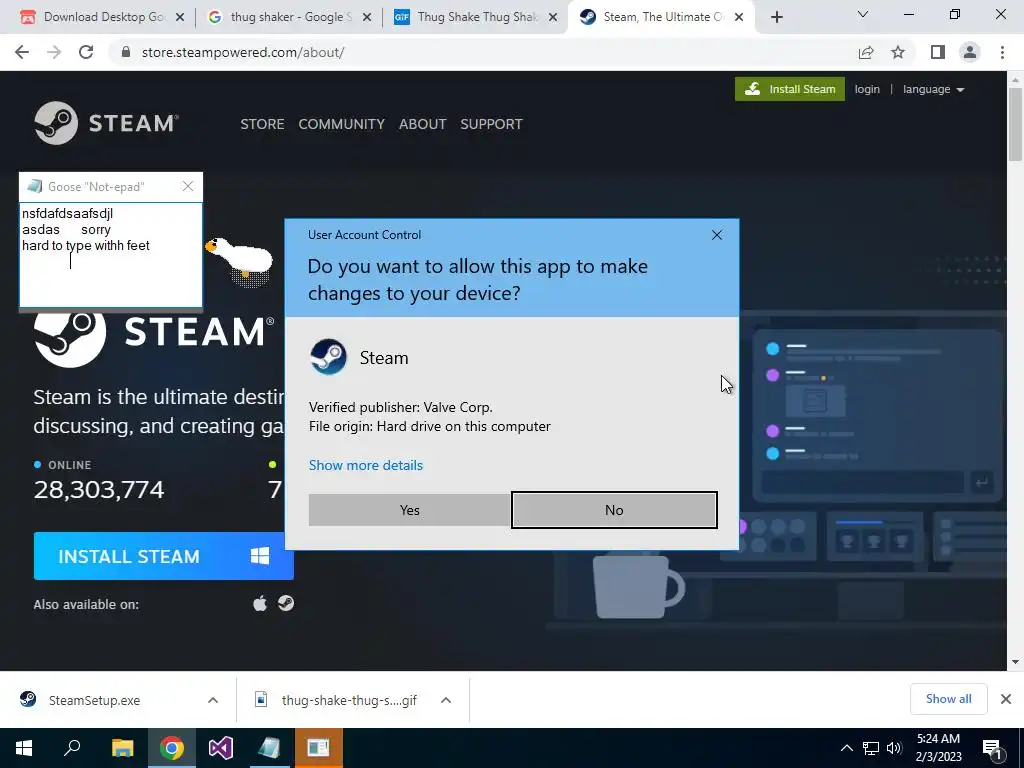Open the login link on the Steam page
The height and width of the screenshot is (768, 1024).
point(867,89)
